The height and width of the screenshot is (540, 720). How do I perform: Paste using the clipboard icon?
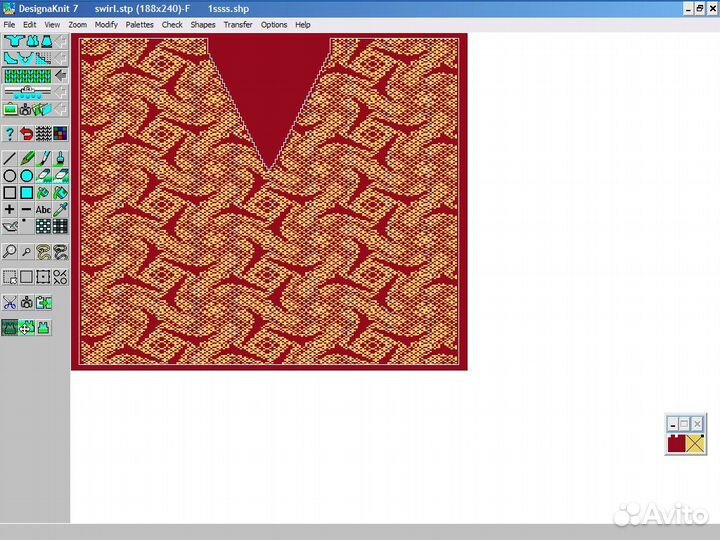pos(44,303)
